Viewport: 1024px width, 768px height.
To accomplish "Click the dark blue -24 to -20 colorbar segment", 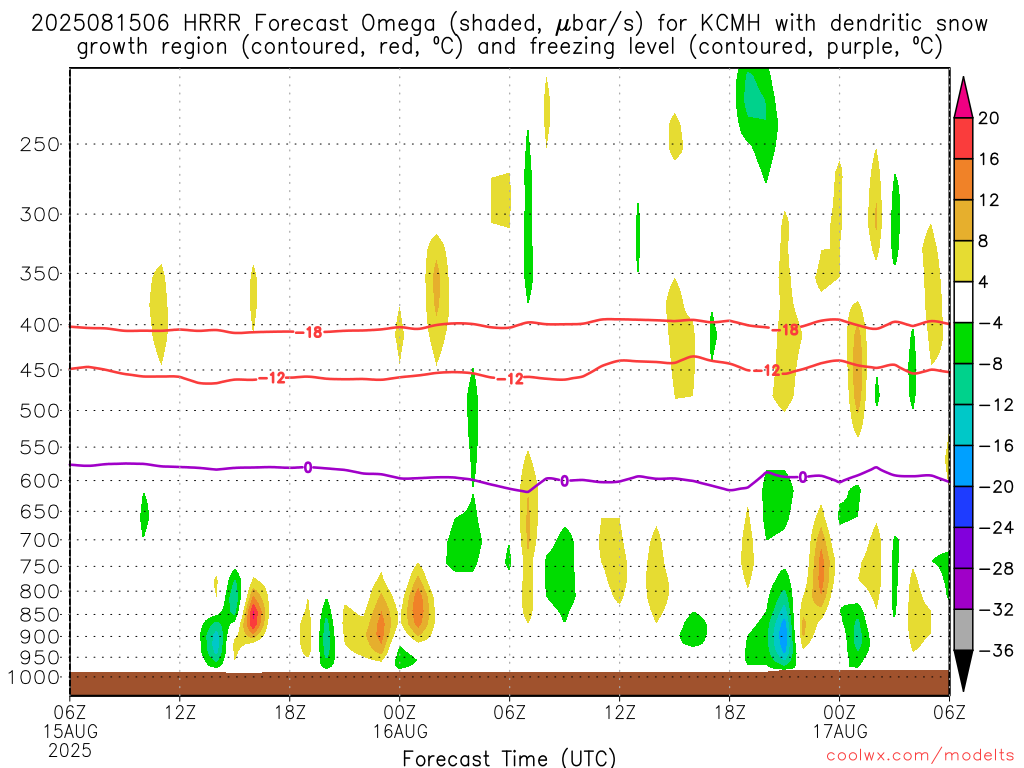I will [963, 507].
